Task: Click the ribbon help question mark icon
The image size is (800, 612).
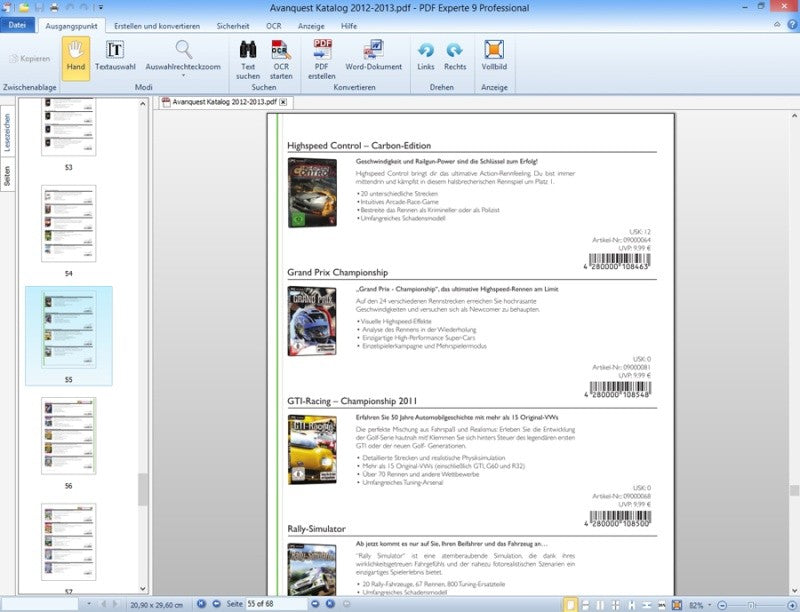Action: pos(792,24)
